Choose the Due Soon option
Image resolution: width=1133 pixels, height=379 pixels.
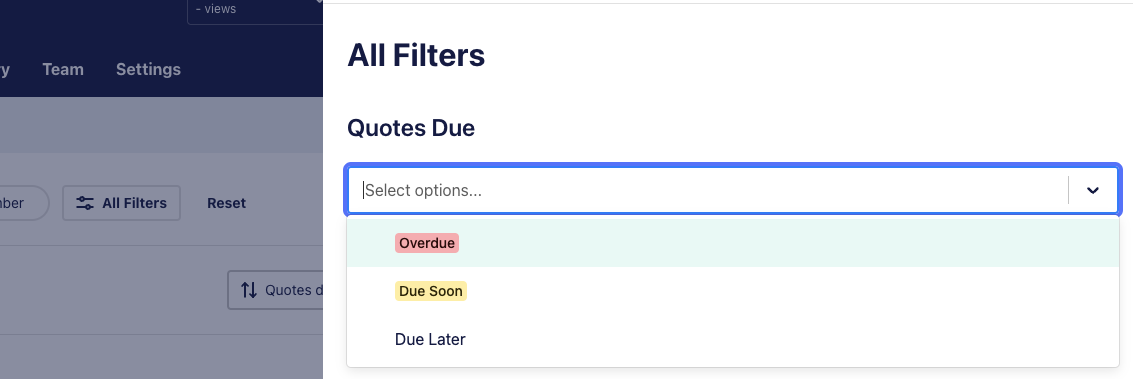click(733, 291)
